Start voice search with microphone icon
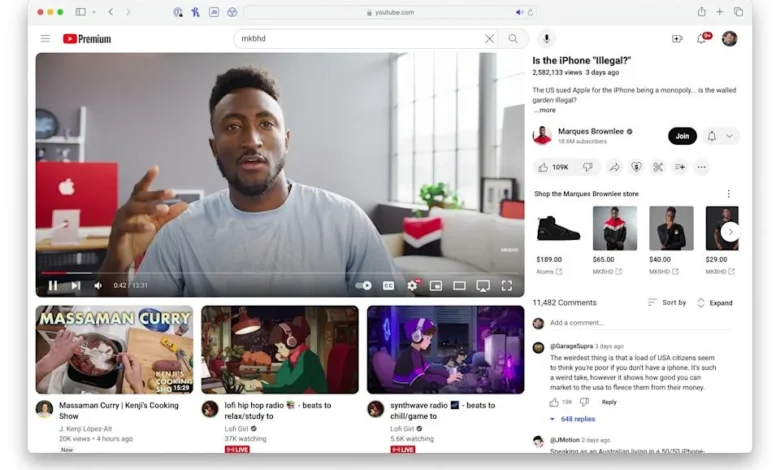780x470 pixels. point(546,39)
